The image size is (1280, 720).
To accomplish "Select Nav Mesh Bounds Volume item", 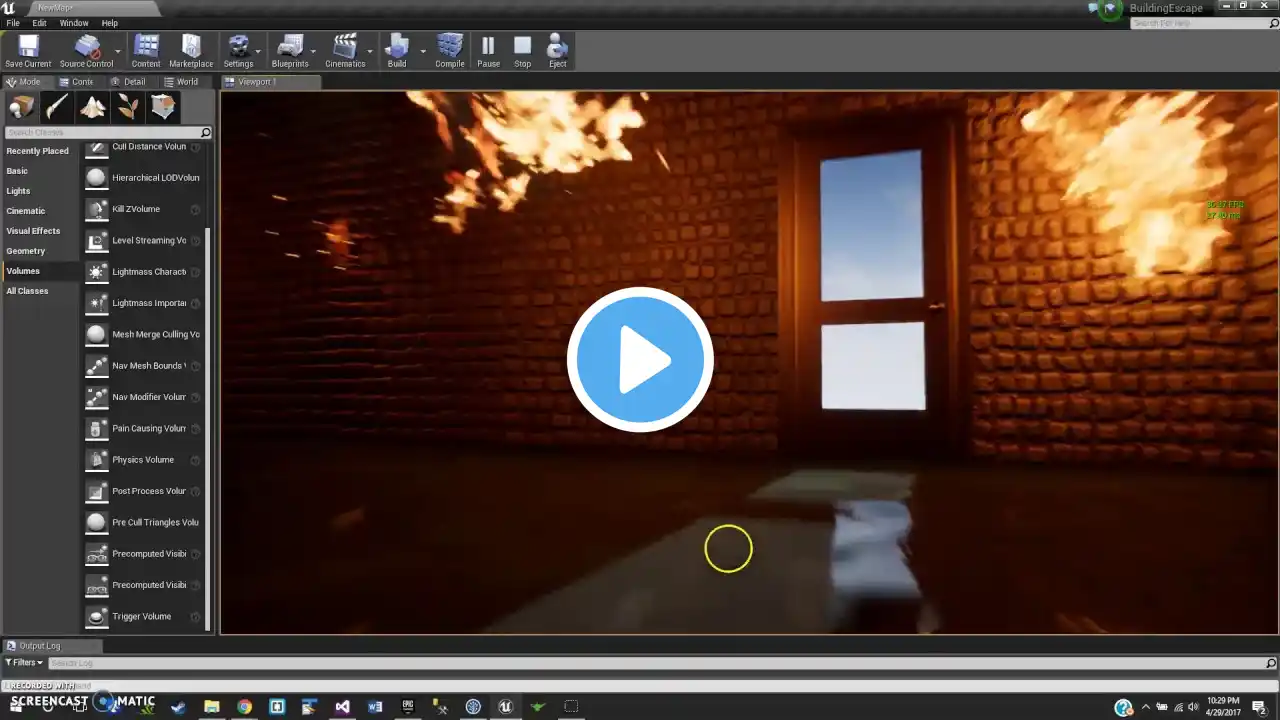I will click(x=143, y=366).
